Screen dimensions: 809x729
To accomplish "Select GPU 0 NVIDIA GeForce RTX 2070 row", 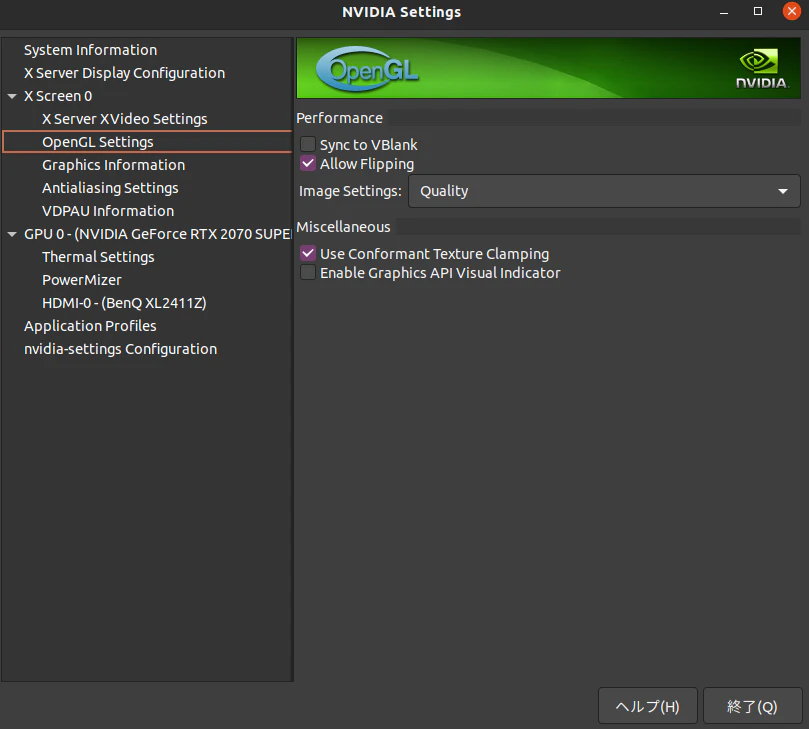I will tap(157, 234).
